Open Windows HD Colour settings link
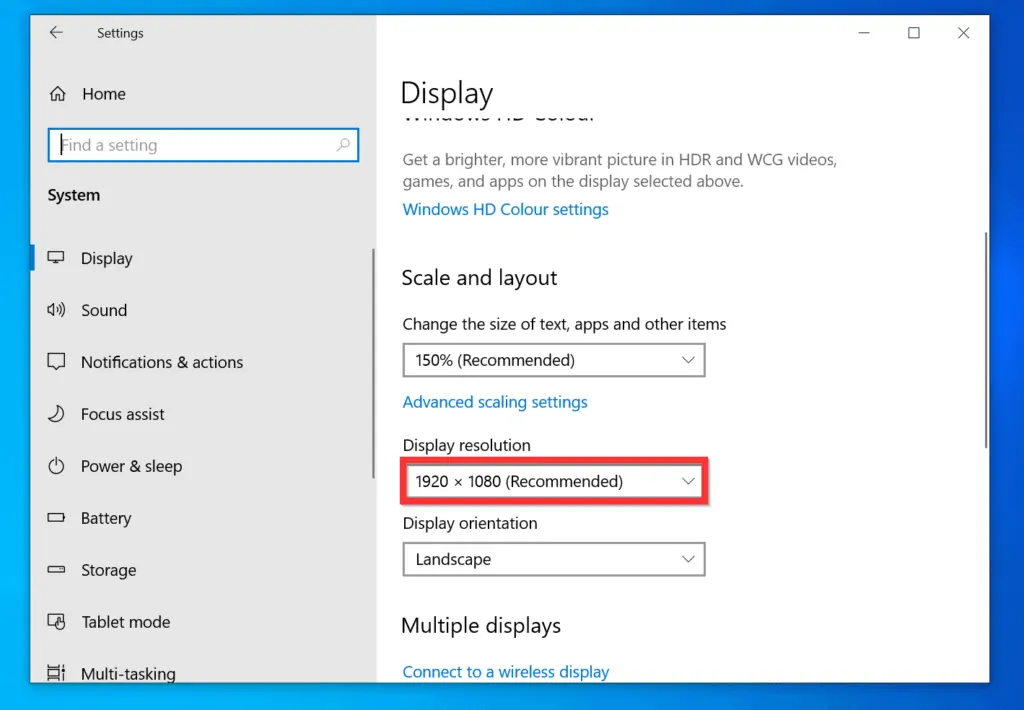This screenshot has width=1024, height=710. click(x=505, y=209)
